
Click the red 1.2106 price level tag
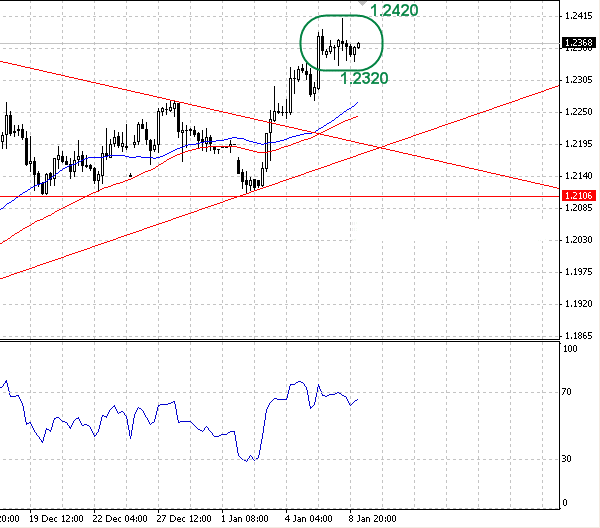click(x=579, y=196)
